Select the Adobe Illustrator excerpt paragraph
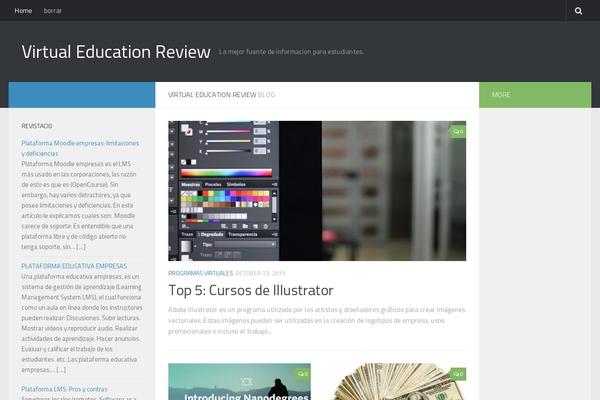Viewport: 600px width, 400px height. [x=317, y=320]
